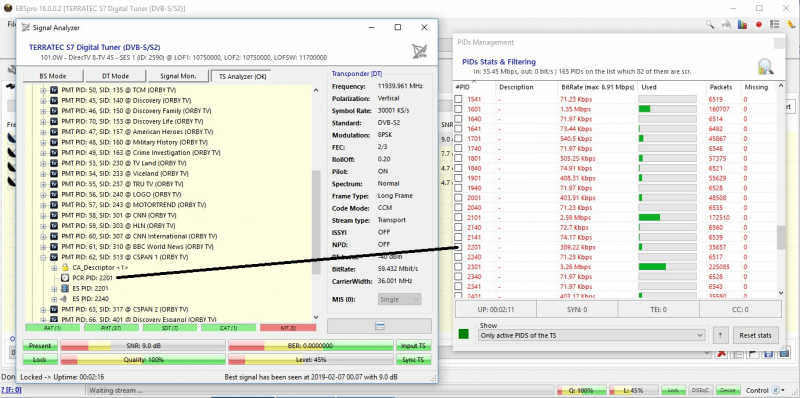The width and height of the screenshot is (800, 398).
Task: Switch to Signal Mon. tab
Action: point(178,76)
